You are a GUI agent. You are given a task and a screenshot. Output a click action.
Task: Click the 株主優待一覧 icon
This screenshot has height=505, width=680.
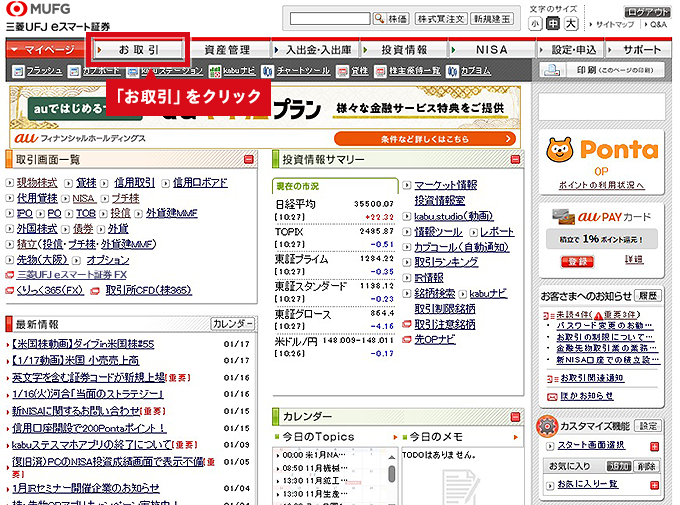point(380,71)
